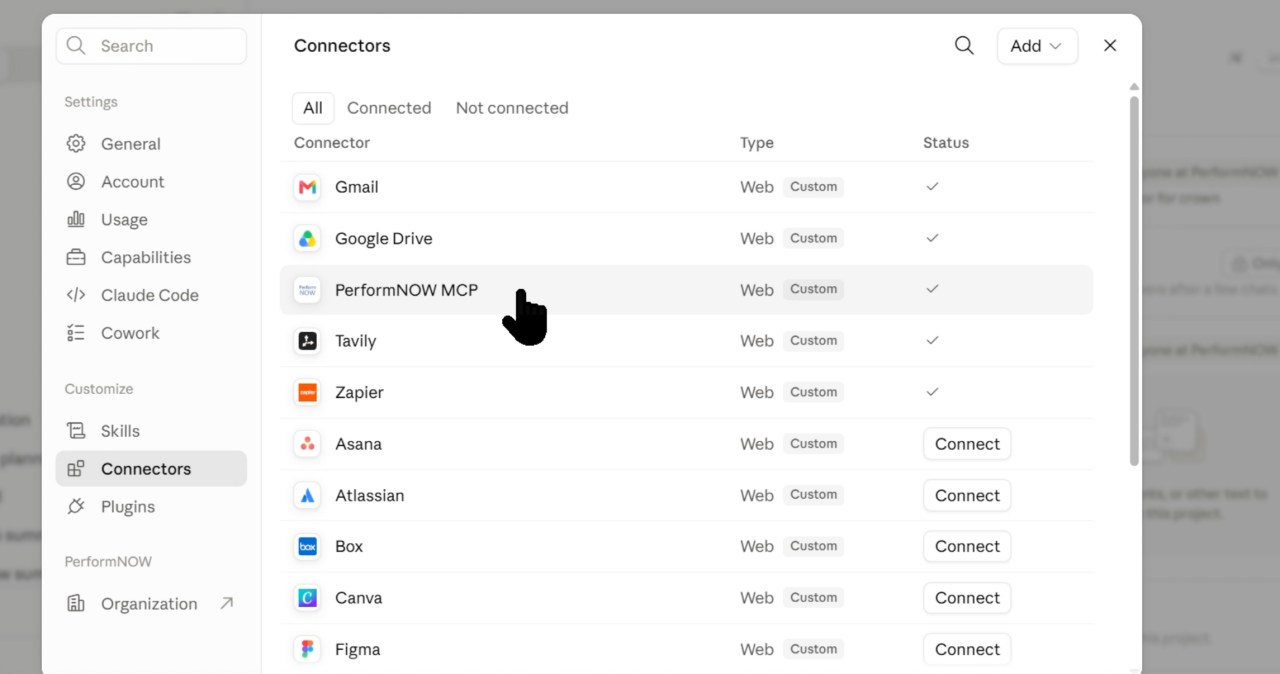1280x674 pixels.
Task: Click the Atlassian connector icon
Action: [307, 496]
